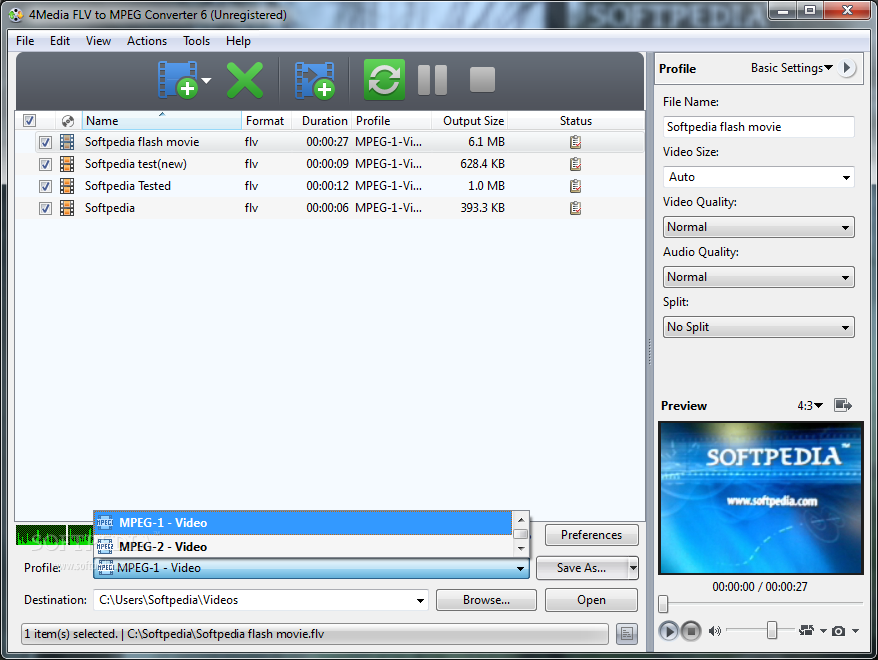This screenshot has height=660, width=878.
Task: Click the Softpedia preview thumbnail
Action: click(x=760, y=498)
